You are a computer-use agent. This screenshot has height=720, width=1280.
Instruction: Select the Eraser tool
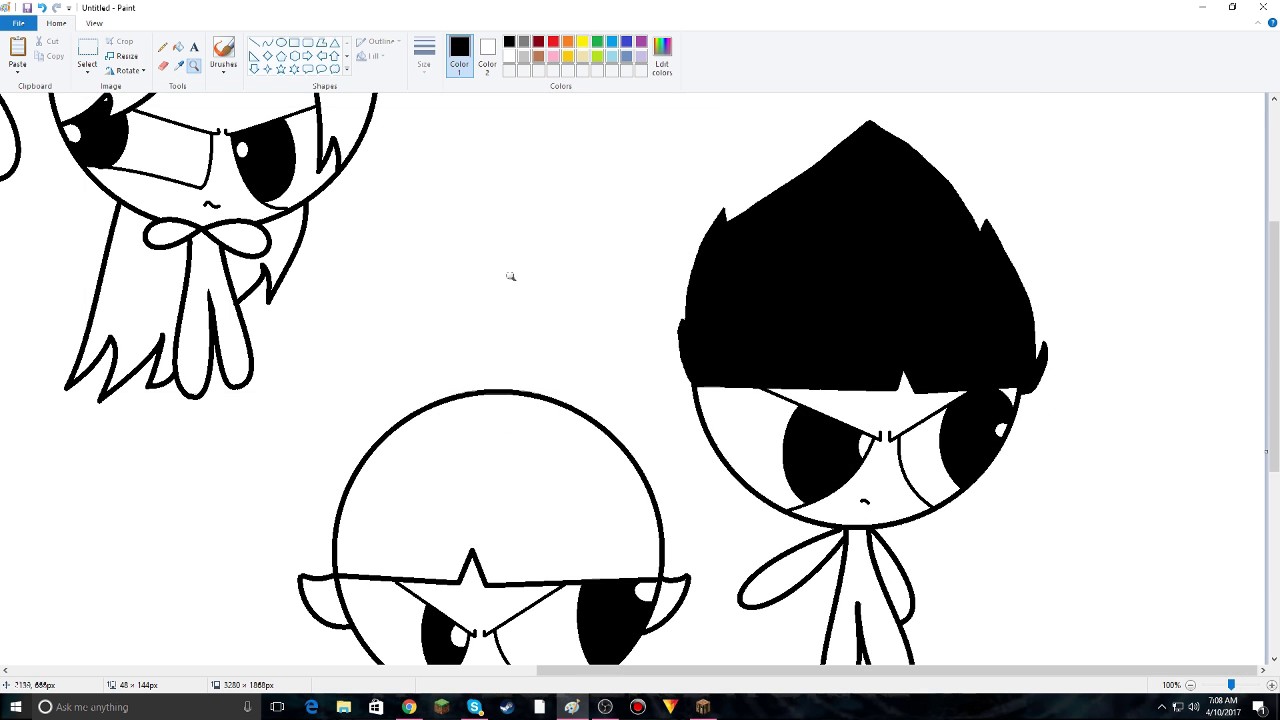tap(163, 66)
